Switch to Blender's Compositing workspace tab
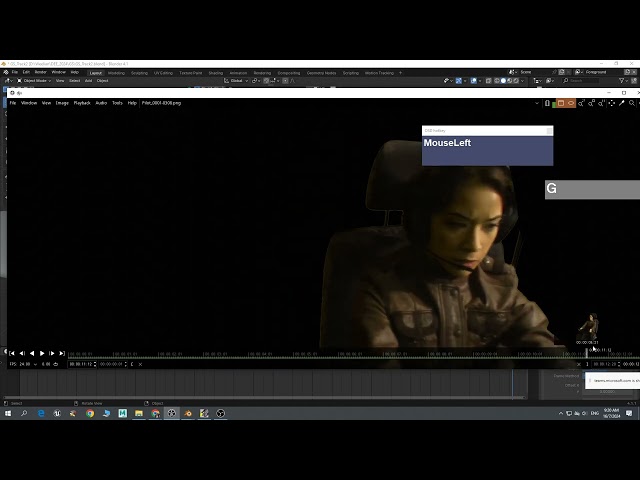640x480 pixels. pos(289,73)
